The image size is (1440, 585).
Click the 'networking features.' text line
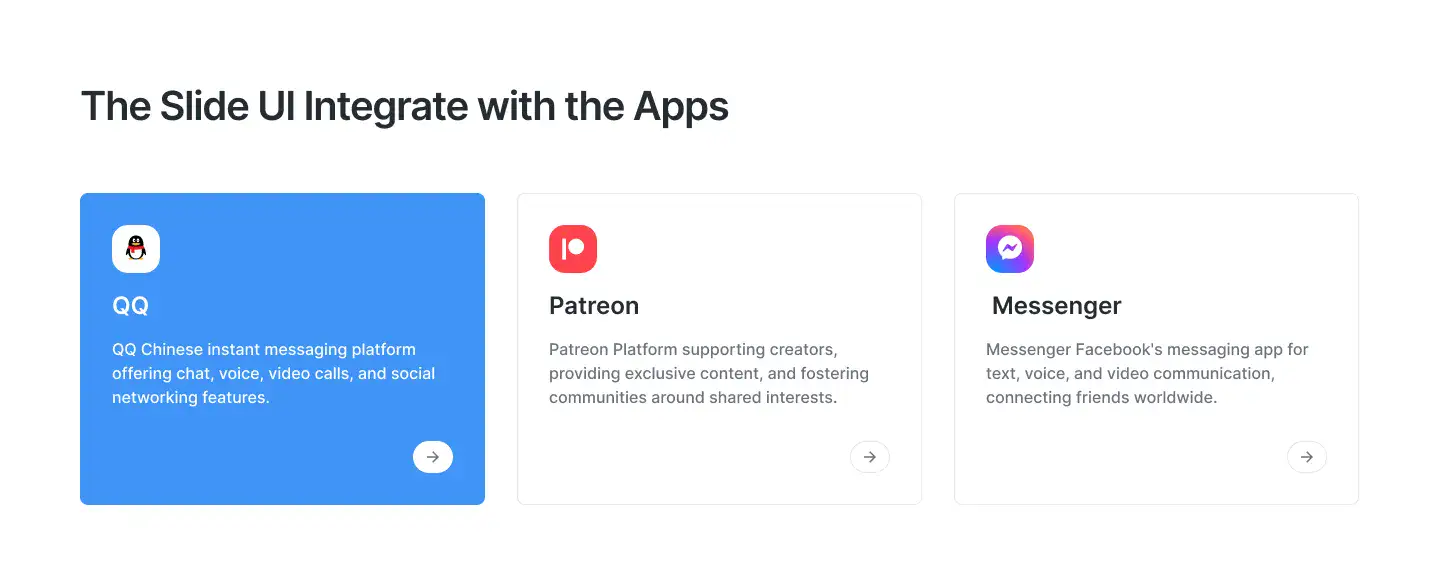tap(191, 398)
